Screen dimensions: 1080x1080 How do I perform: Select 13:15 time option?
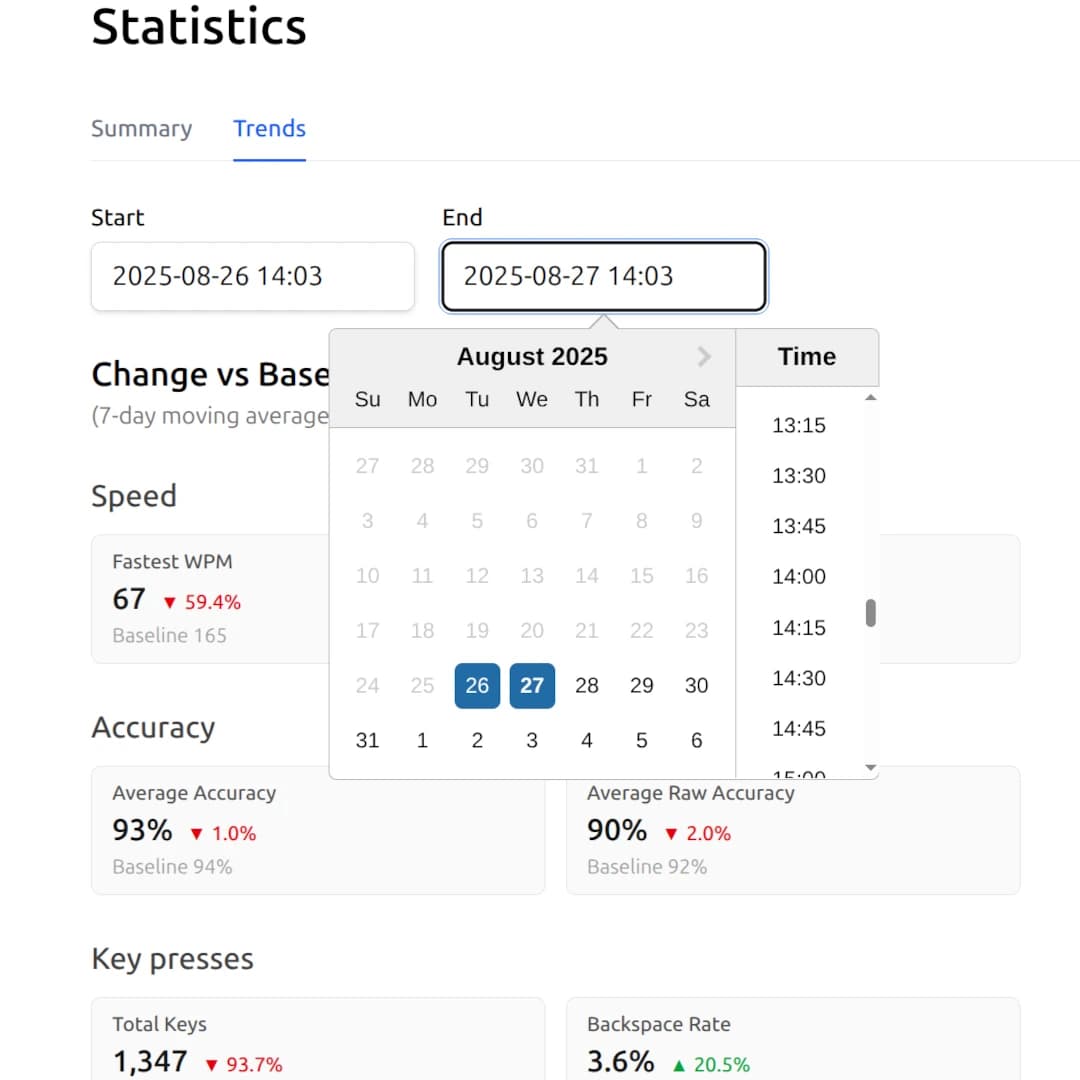(799, 426)
